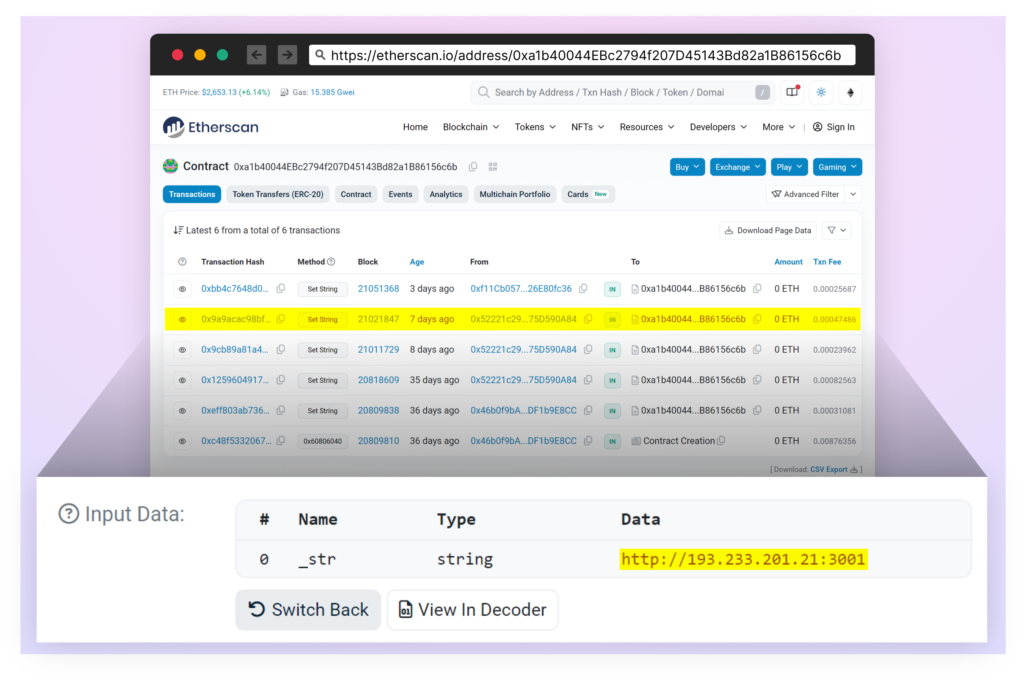Show the QR code icon beside contract address
1024x682 pixels.
tap(493, 167)
